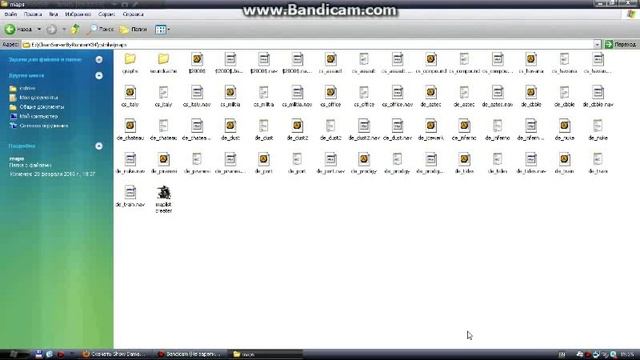
Task: Select the de_chateau map file with Half-Life icon
Action: pos(130,130)
